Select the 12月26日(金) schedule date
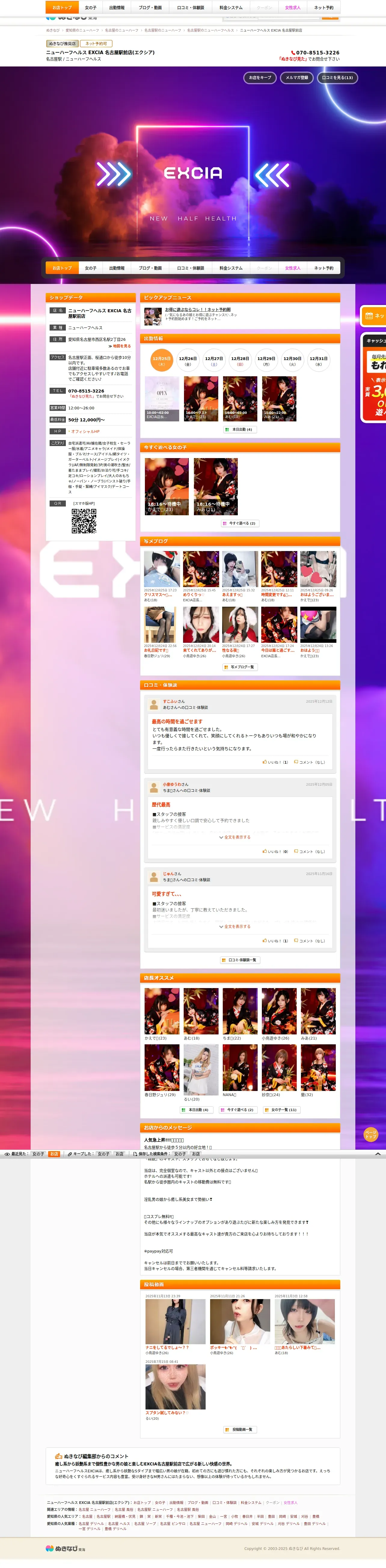Screen dimensions: 386x1568 coord(188,360)
